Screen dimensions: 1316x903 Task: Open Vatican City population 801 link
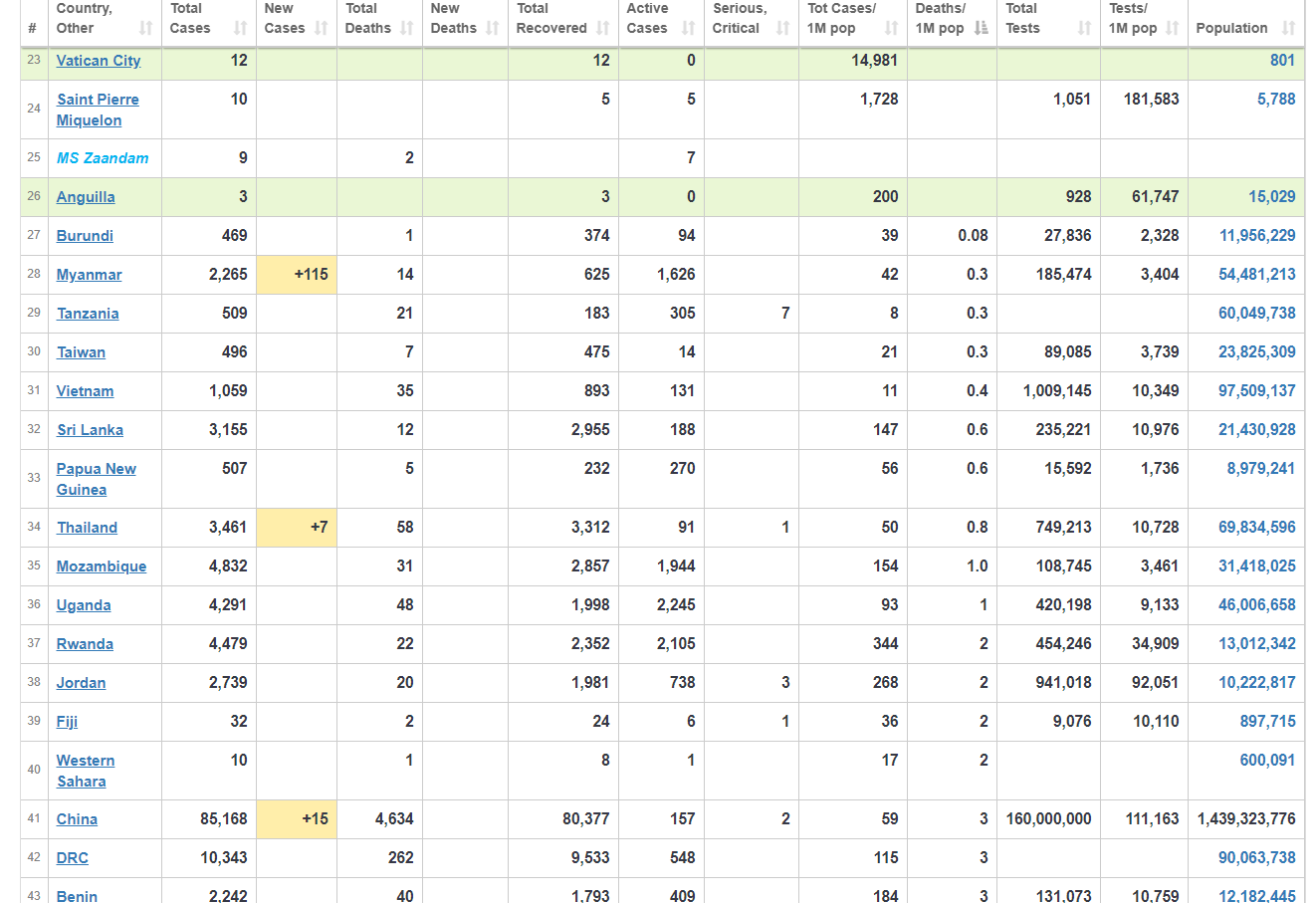(1282, 61)
